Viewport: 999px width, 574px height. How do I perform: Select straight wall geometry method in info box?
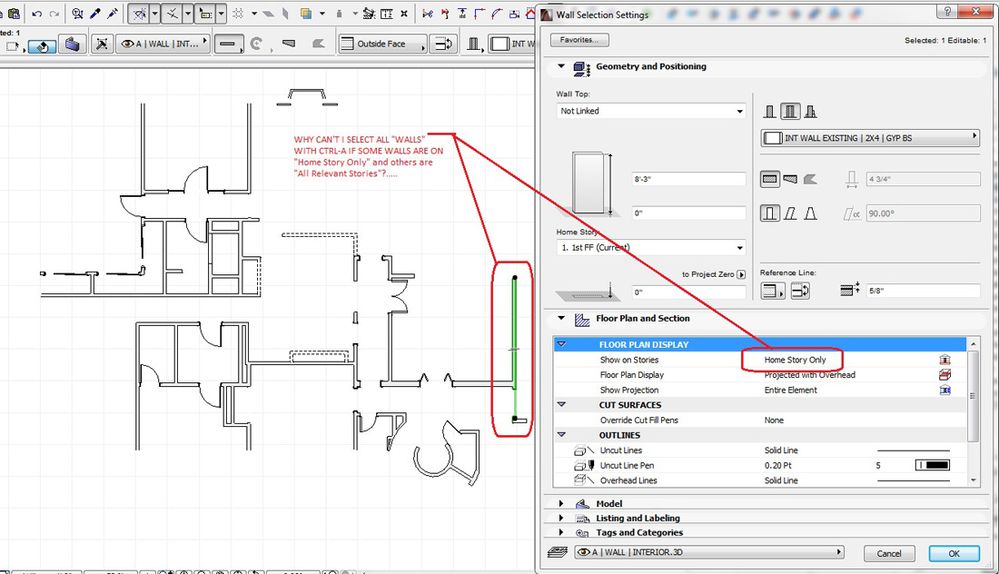pyautogui.click(x=227, y=44)
